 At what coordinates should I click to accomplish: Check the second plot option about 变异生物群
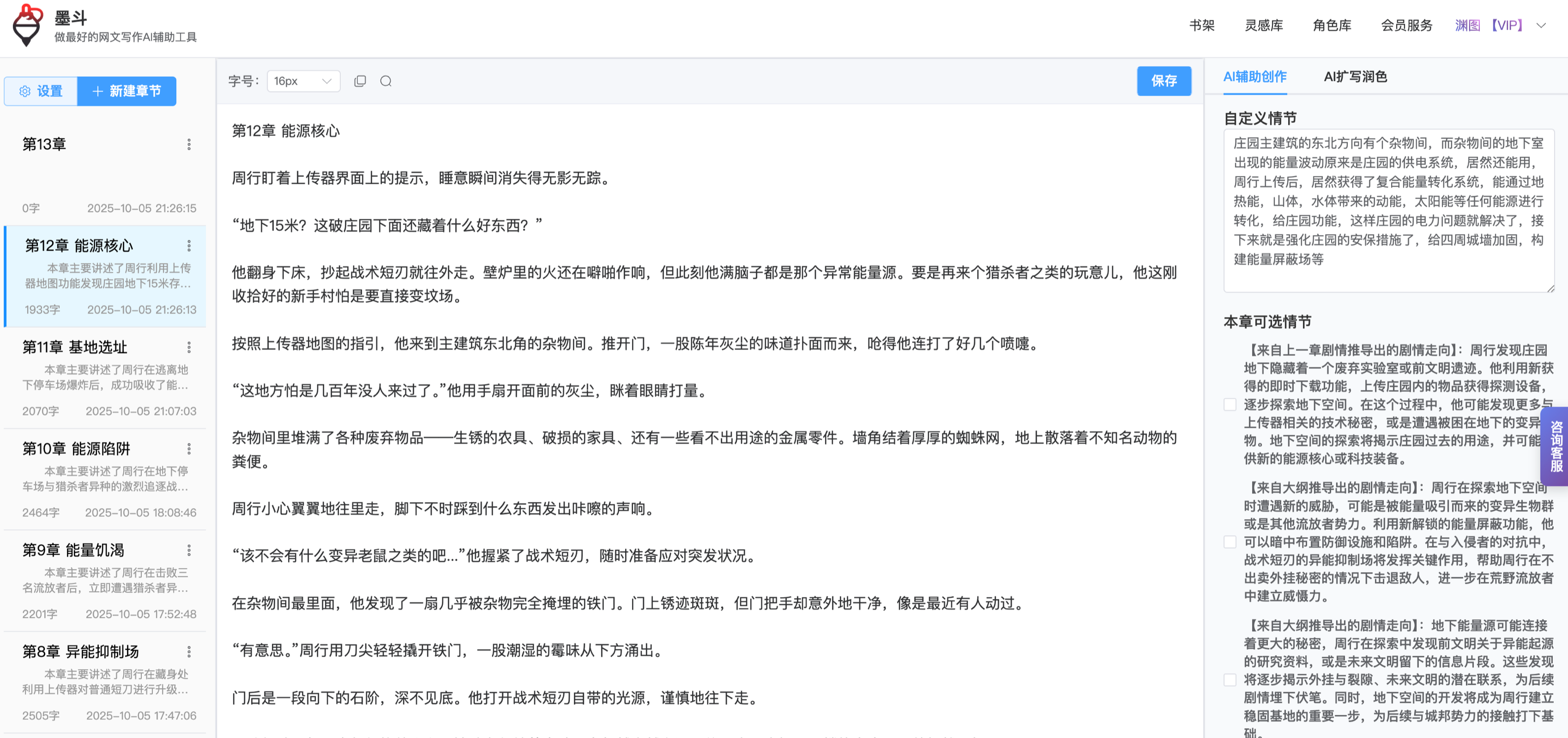(1230, 542)
